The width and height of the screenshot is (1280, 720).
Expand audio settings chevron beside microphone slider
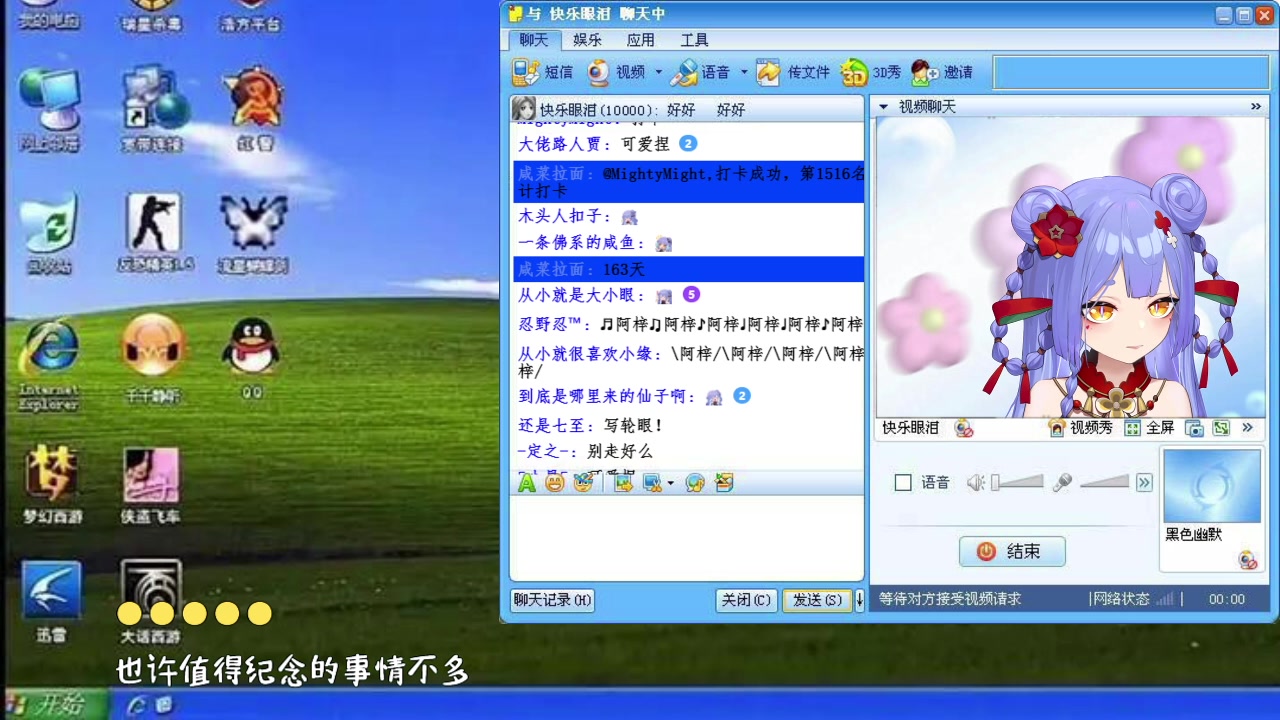1144,483
